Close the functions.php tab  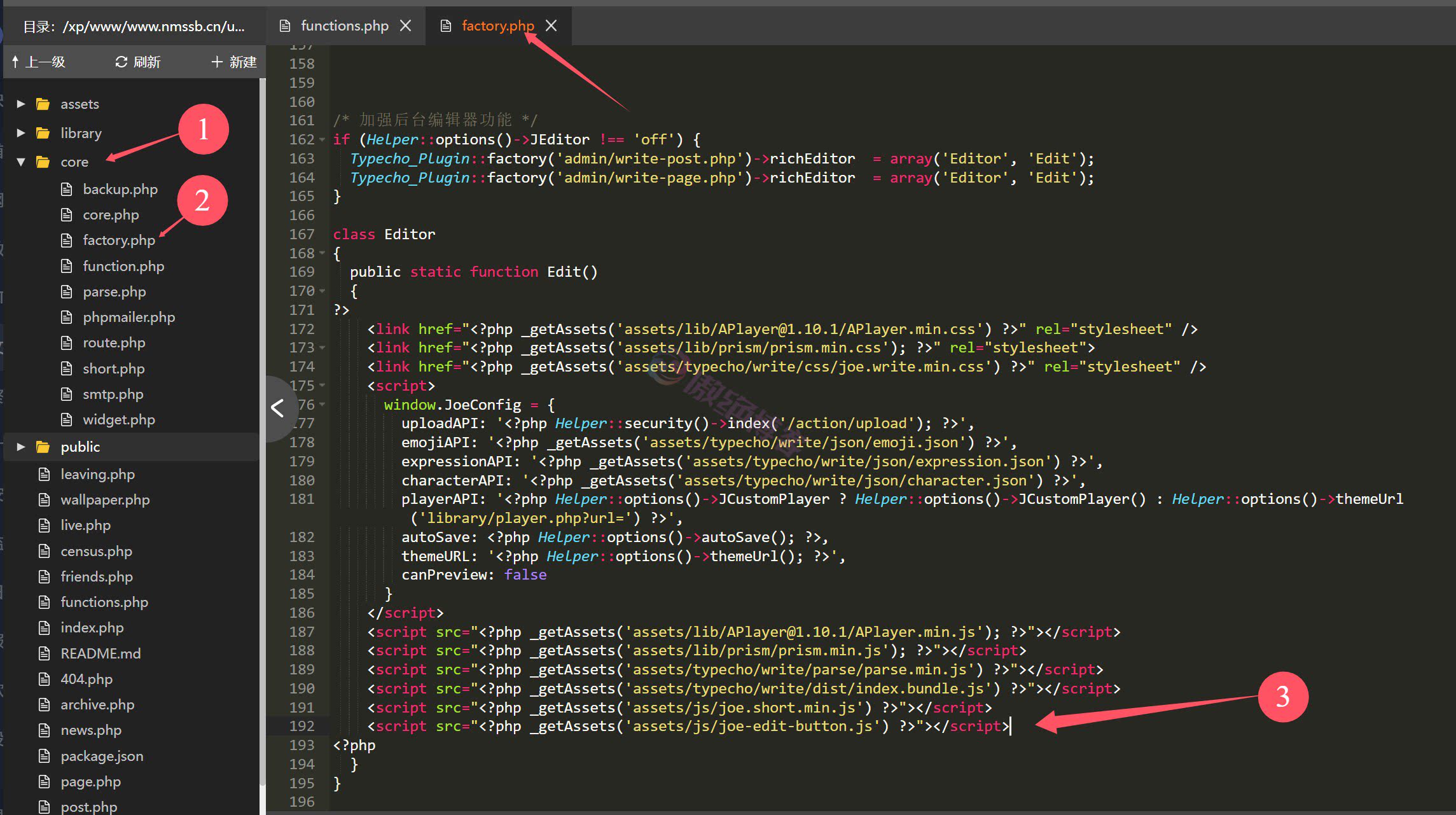pyautogui.click(x=405, y=25)
